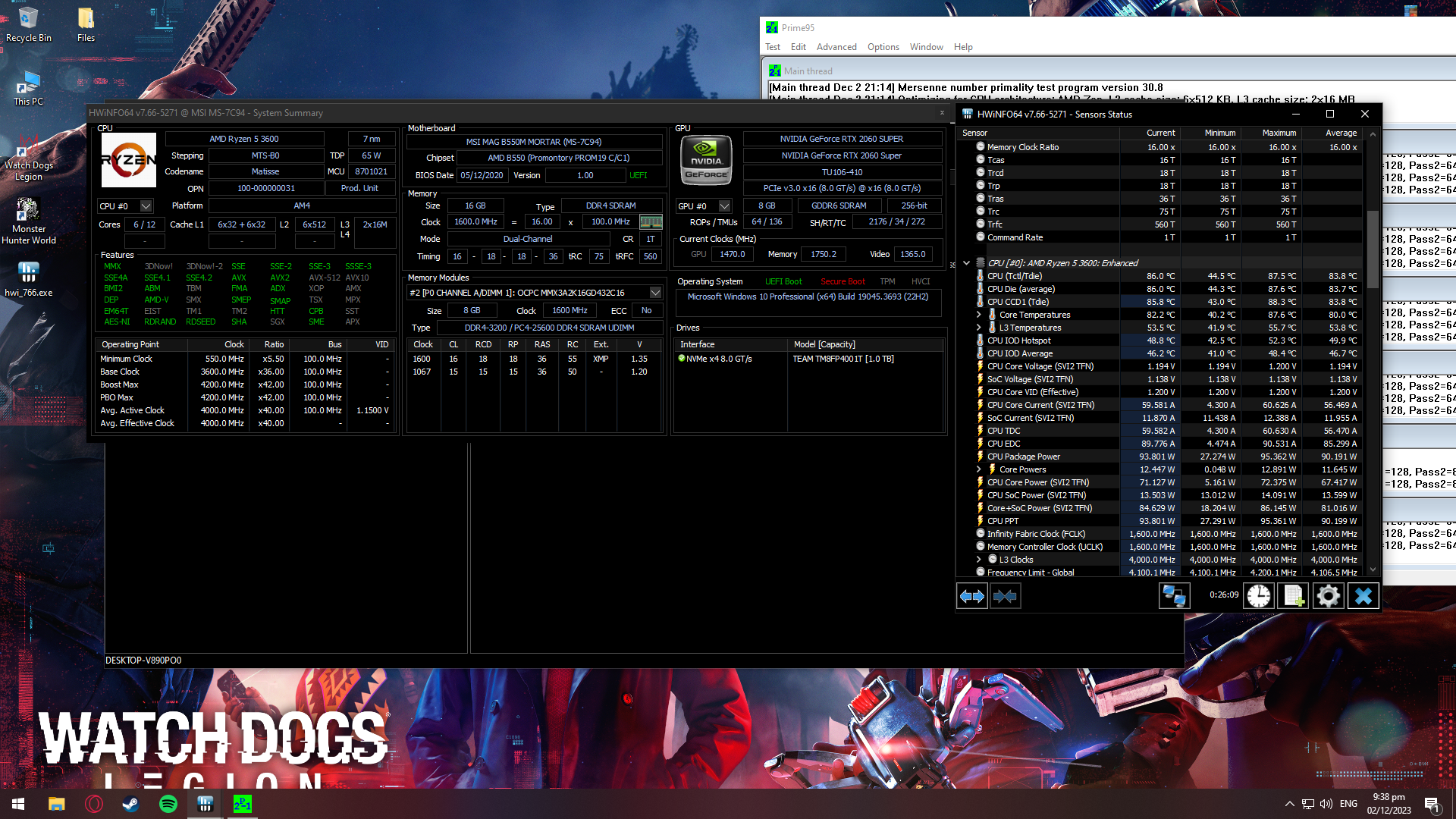Expand the Core Temperatures sensor row

tap(978, 315)
